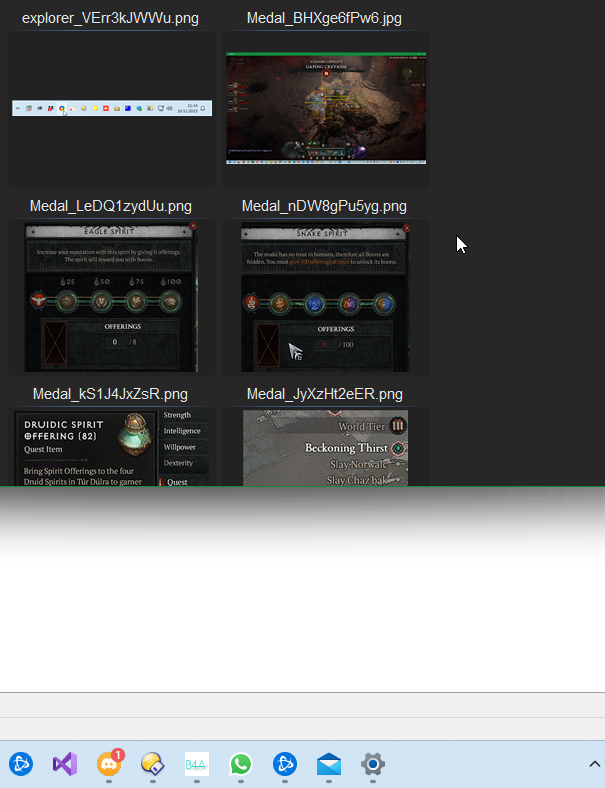Launch Visual Studio from the taskbar
Viewport: 605px width, 788px height.
(65, 765)
